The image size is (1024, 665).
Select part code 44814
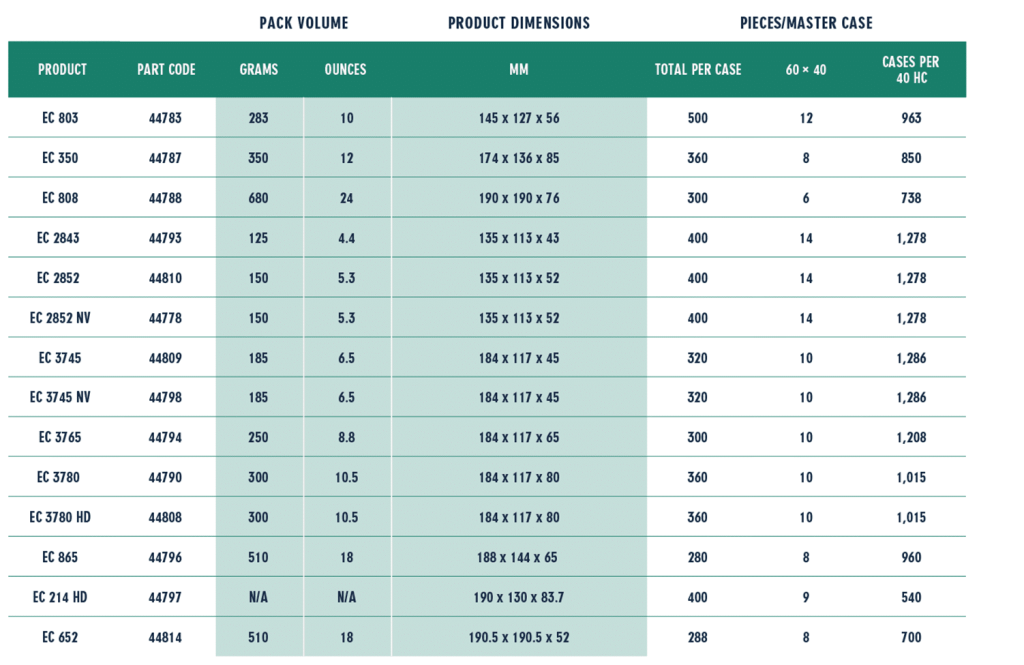click(166, 637)
